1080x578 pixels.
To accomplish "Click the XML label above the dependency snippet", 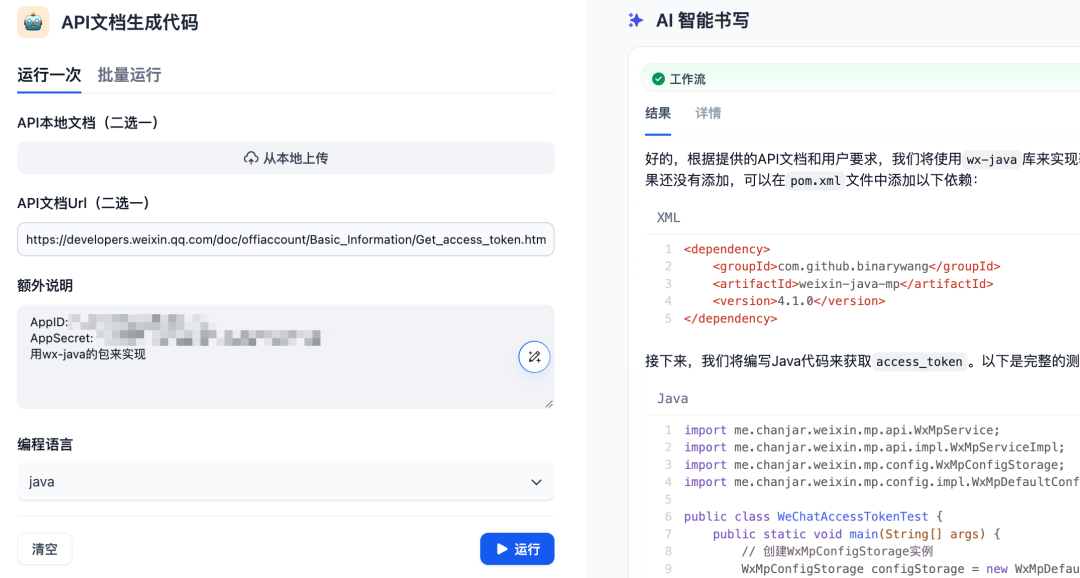I will [668, 217].
